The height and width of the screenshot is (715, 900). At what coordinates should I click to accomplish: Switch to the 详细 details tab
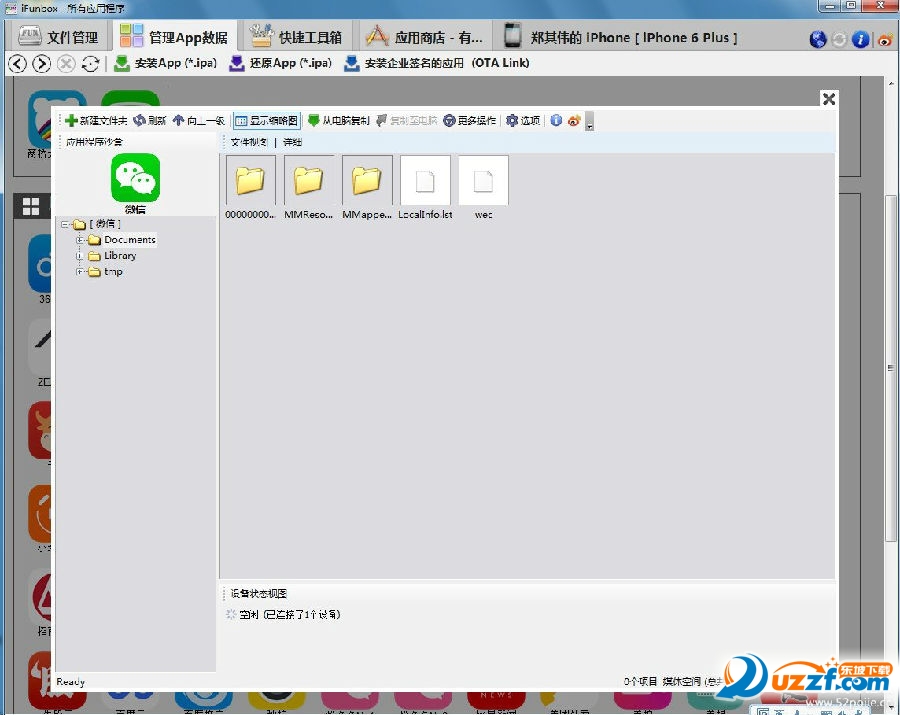point(292,142)
